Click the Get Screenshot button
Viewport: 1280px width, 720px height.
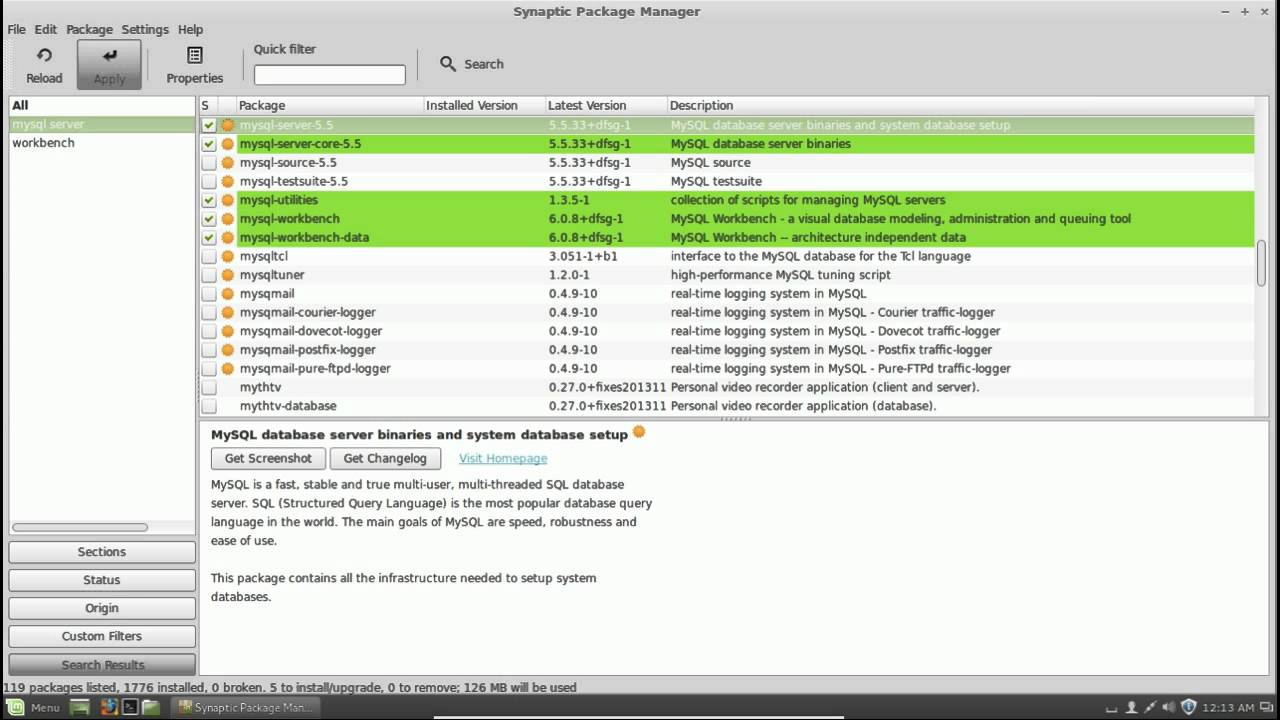pos(268,458)
